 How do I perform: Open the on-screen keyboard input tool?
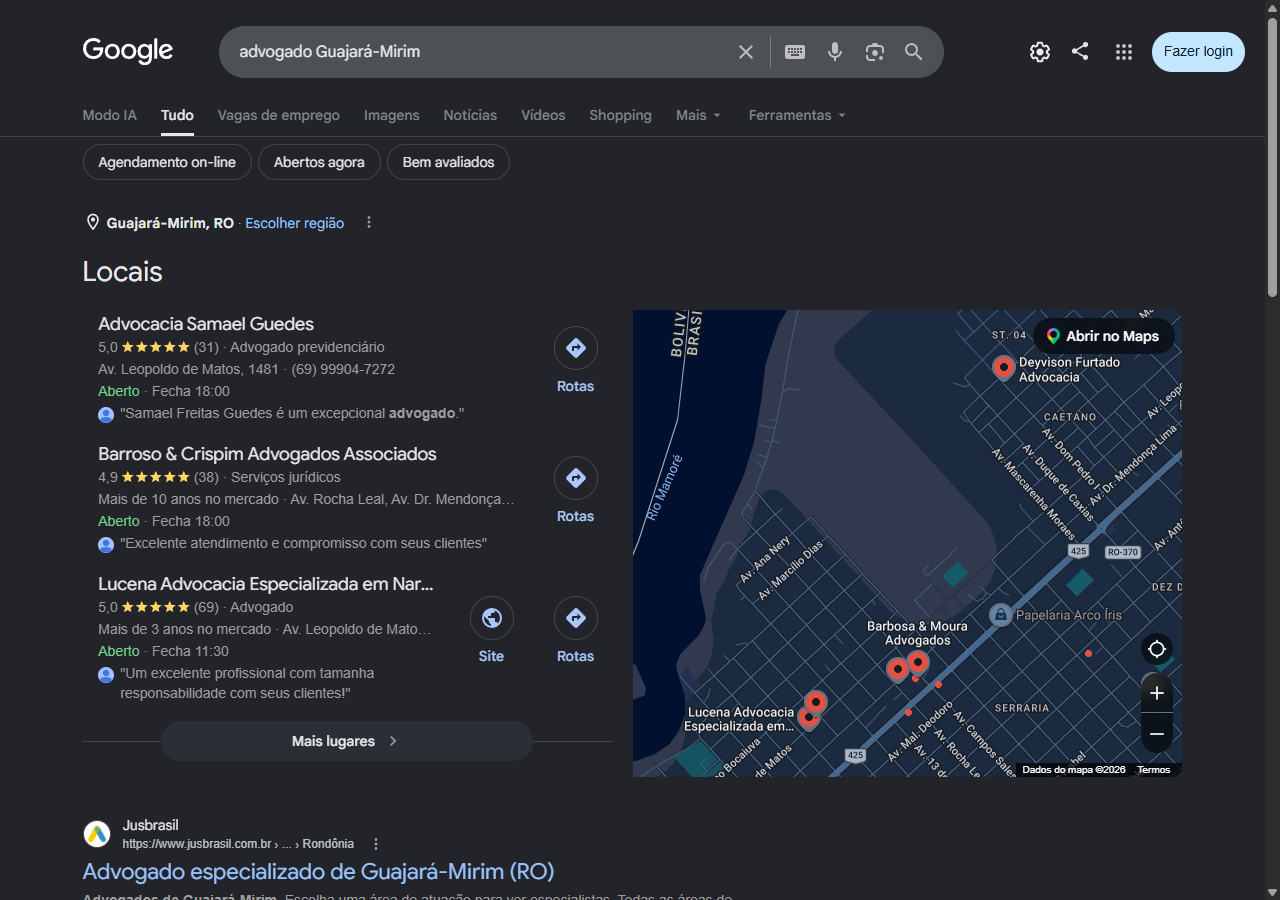click(x=795, y=52)
